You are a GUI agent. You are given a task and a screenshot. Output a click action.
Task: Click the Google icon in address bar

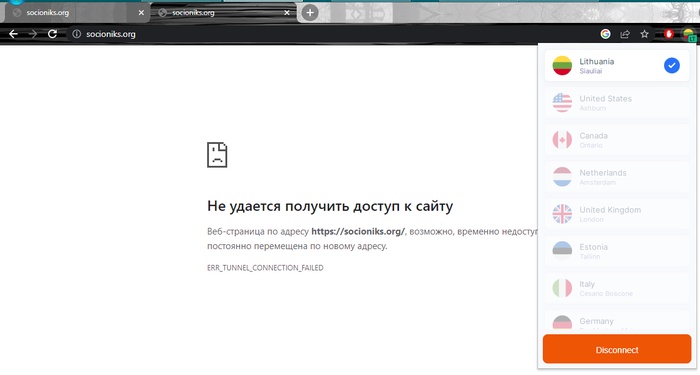coord(605,34)
